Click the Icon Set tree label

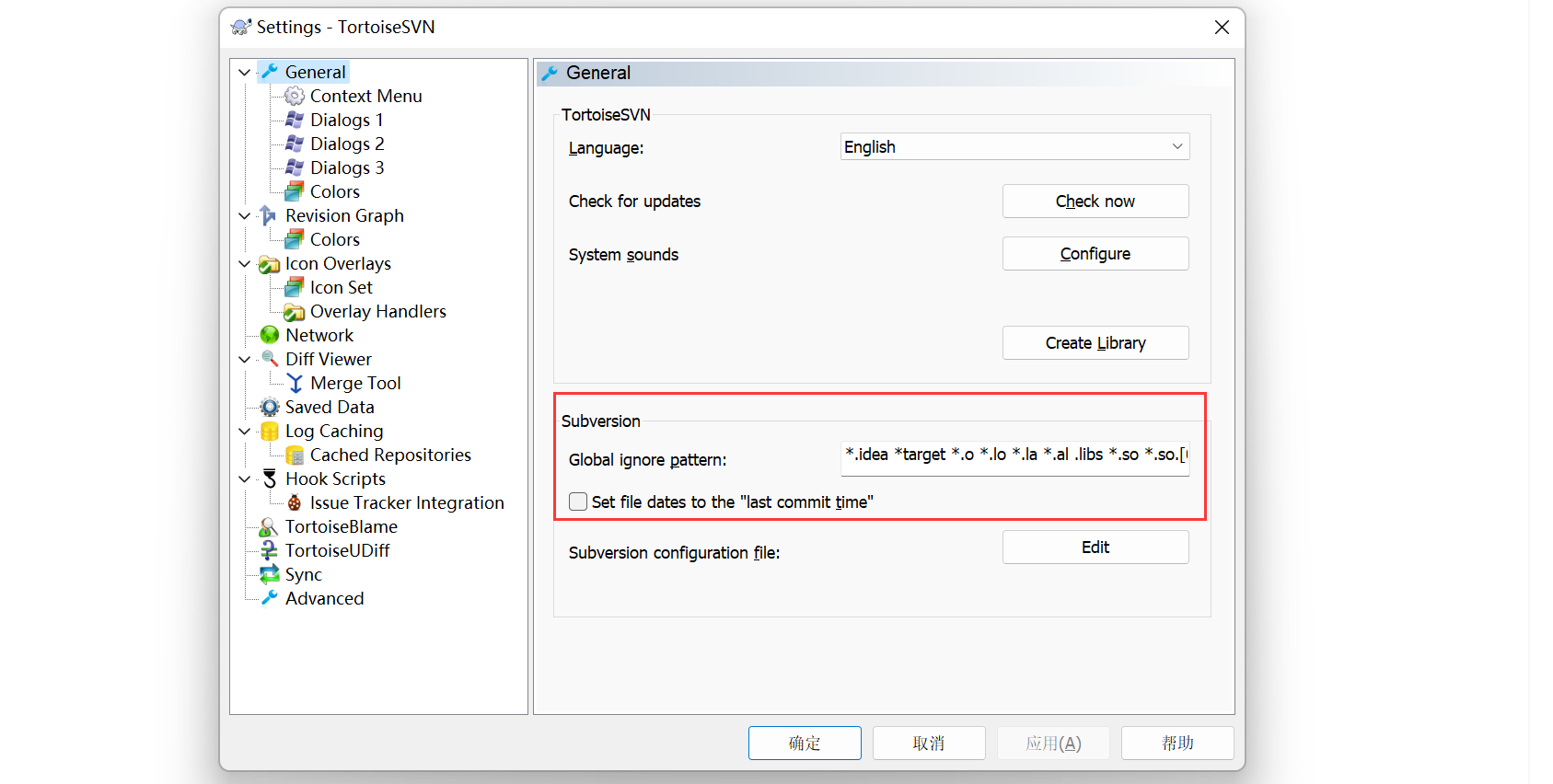click(341, 287)
